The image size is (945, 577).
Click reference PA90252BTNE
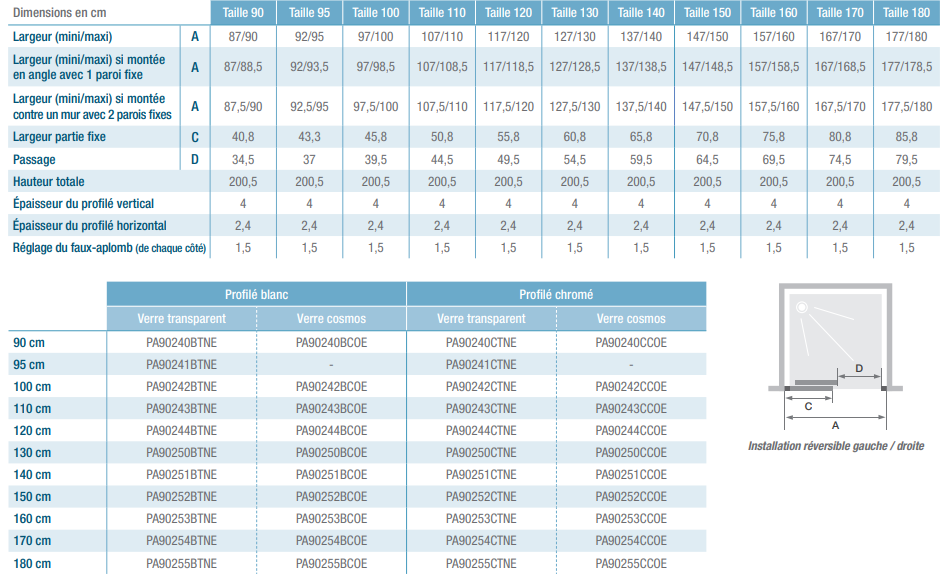[x=181, y=497]
